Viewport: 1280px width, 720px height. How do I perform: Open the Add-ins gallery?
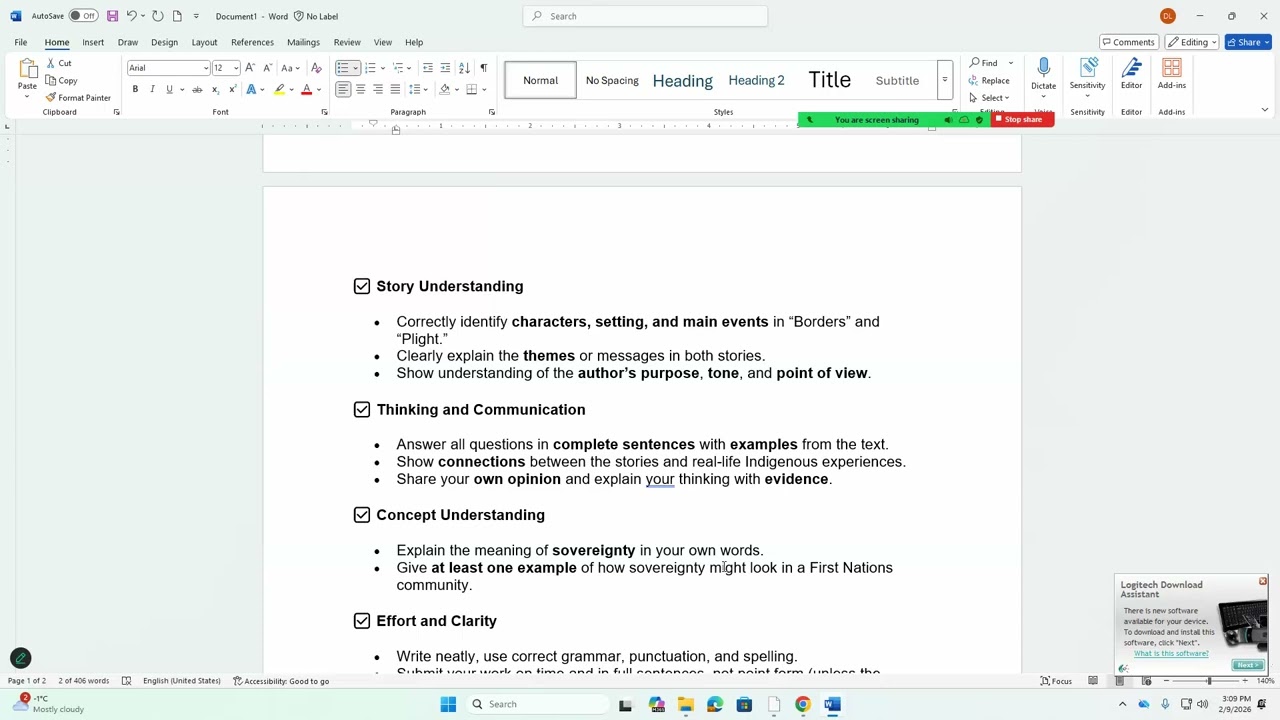(1172, 75)
